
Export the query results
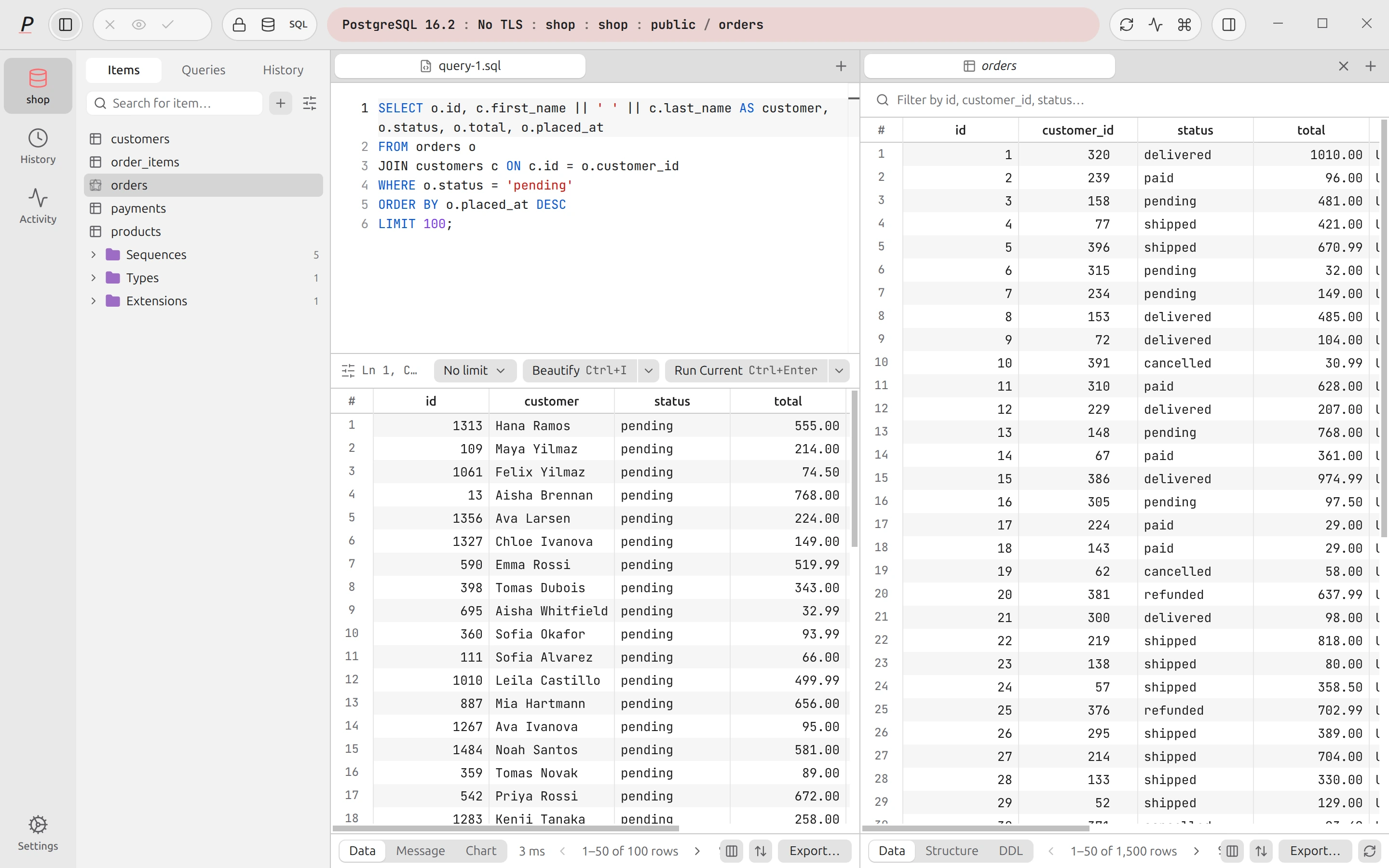[814, 851]
